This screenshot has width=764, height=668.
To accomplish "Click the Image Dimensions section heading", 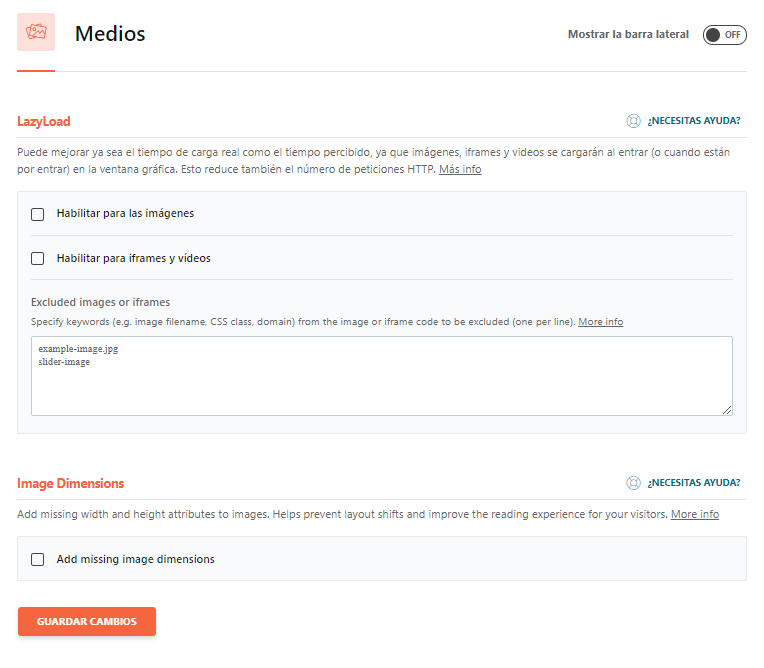I will coord(71,484).
